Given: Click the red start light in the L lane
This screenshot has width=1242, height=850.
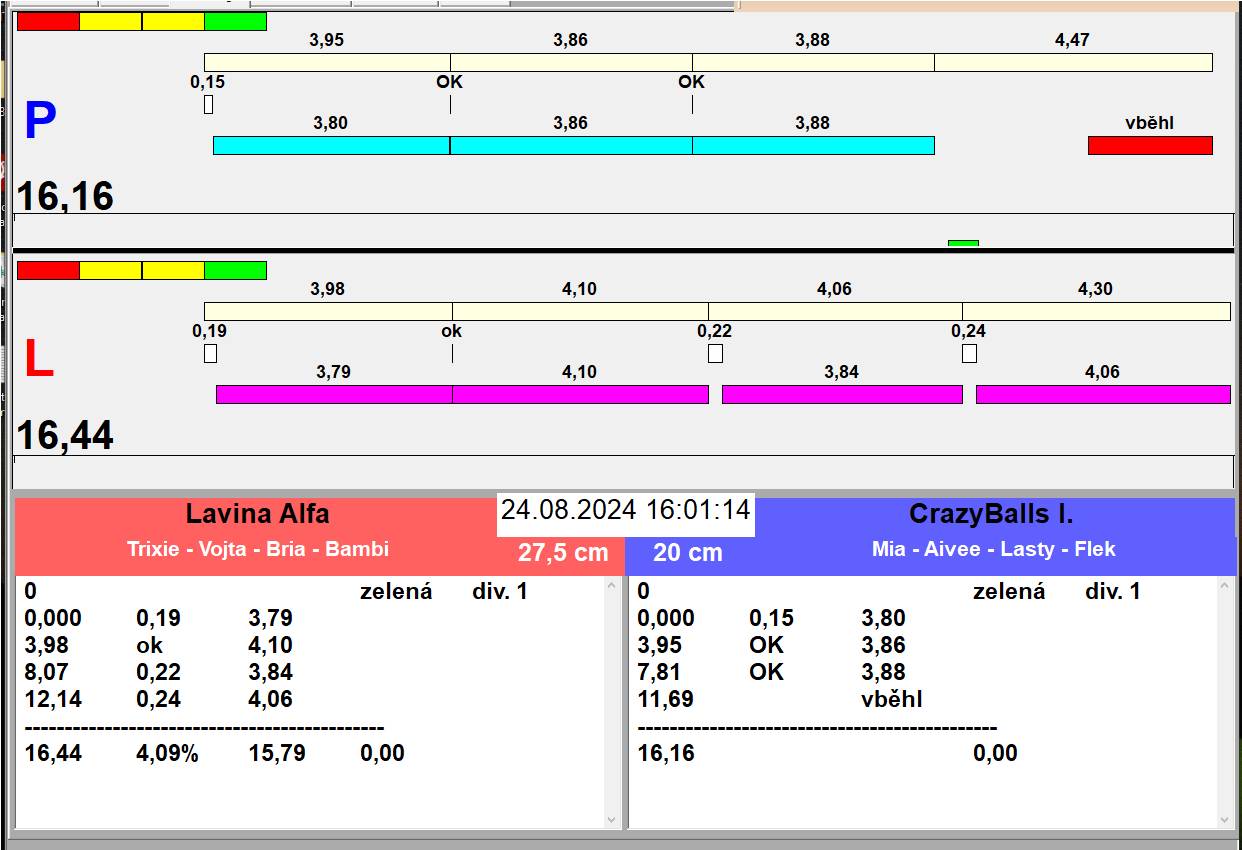Looking at the screenshot, I should pyautogui.click(x=48, y=270).
